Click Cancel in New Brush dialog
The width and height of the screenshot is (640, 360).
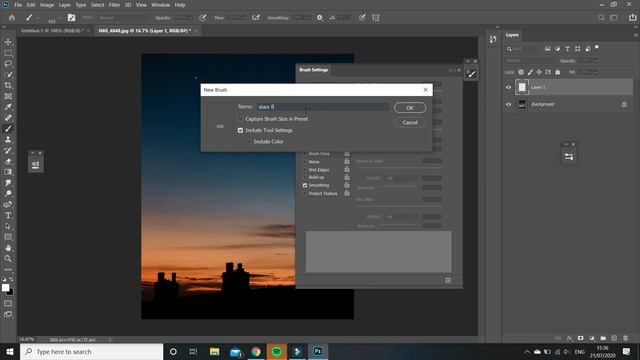coord(410,122)
